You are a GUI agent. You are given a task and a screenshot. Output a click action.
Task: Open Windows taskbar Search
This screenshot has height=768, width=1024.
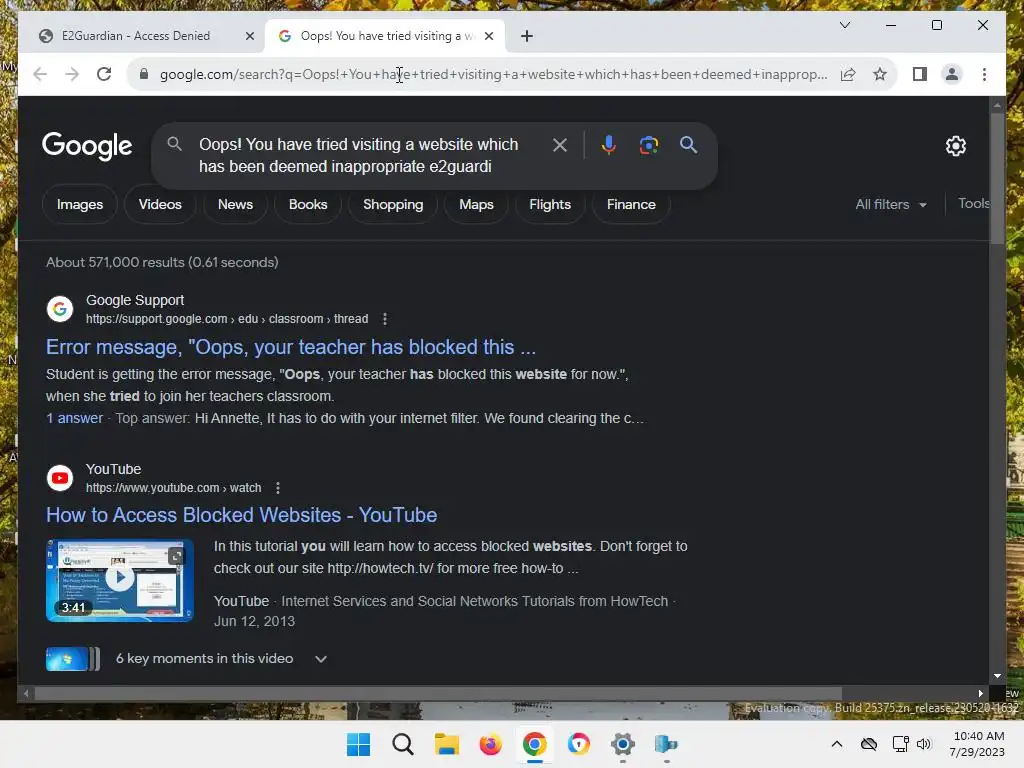pyautogui.click(x=402, y=744)
